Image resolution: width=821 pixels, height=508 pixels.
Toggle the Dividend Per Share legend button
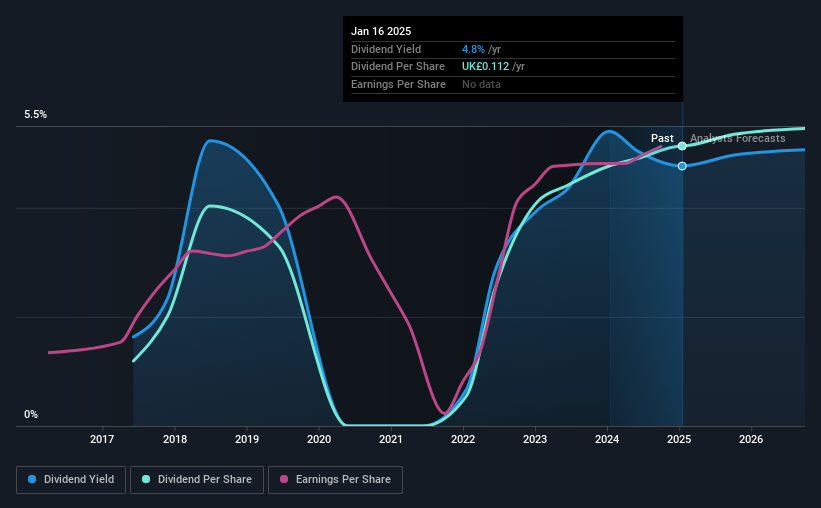point(197,480)
